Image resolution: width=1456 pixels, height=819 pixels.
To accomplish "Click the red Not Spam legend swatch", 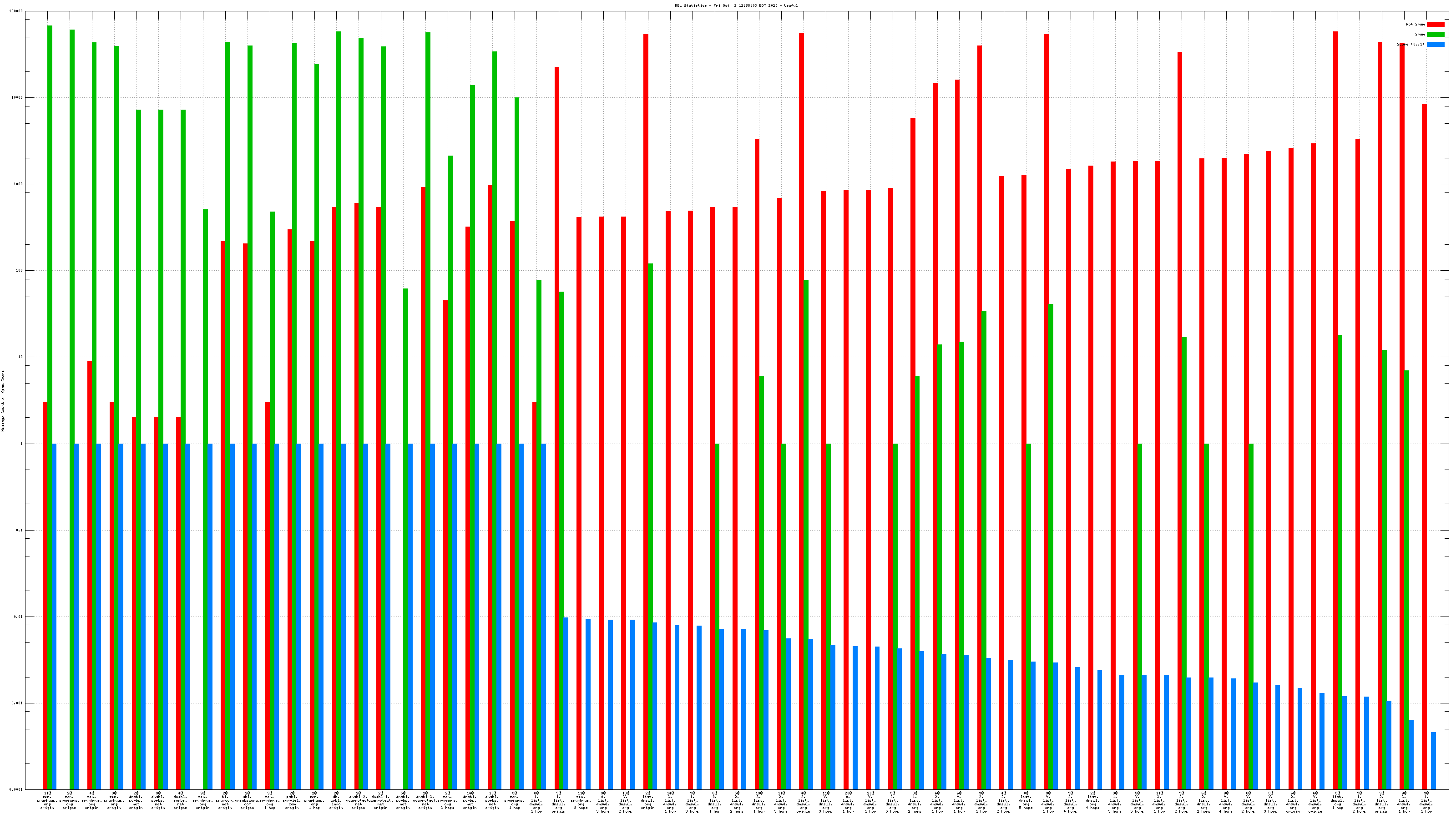I will click(x=1435, y=24).
